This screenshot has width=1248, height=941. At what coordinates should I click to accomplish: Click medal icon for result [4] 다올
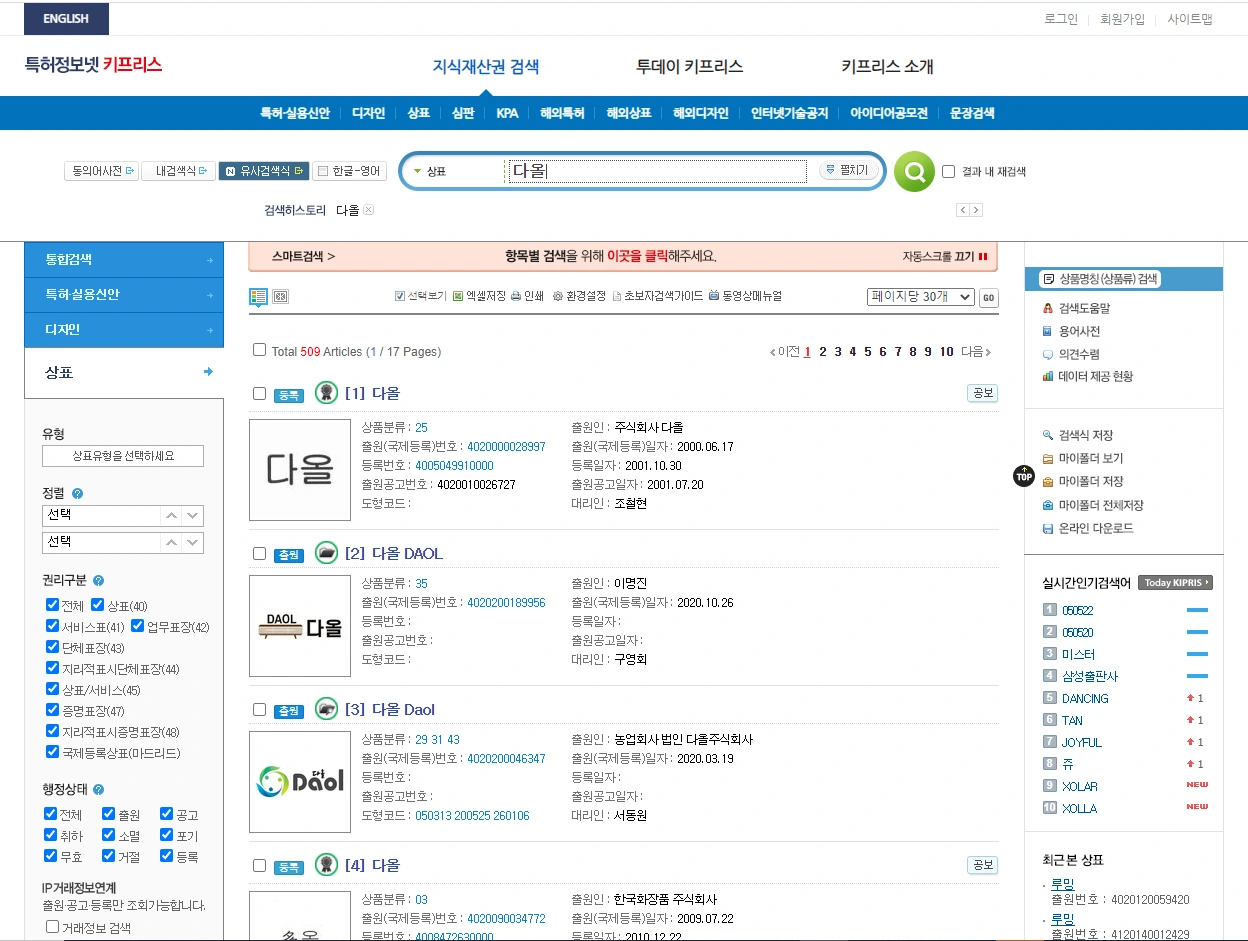(326, 865)
